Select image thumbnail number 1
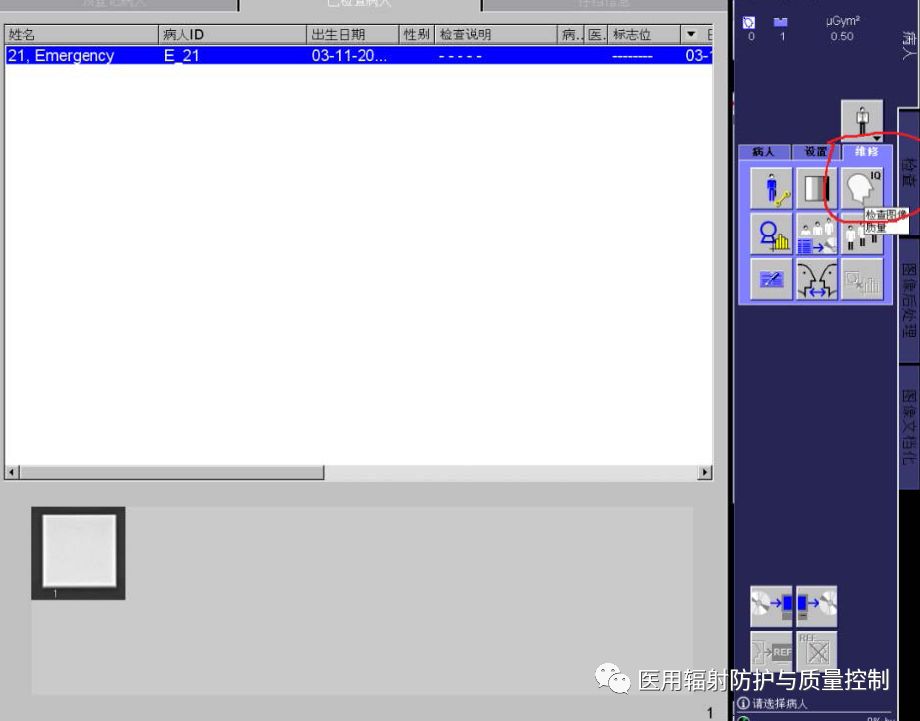Image resolution: width=920 pixels, height=721 pixels. coord(78,553)
